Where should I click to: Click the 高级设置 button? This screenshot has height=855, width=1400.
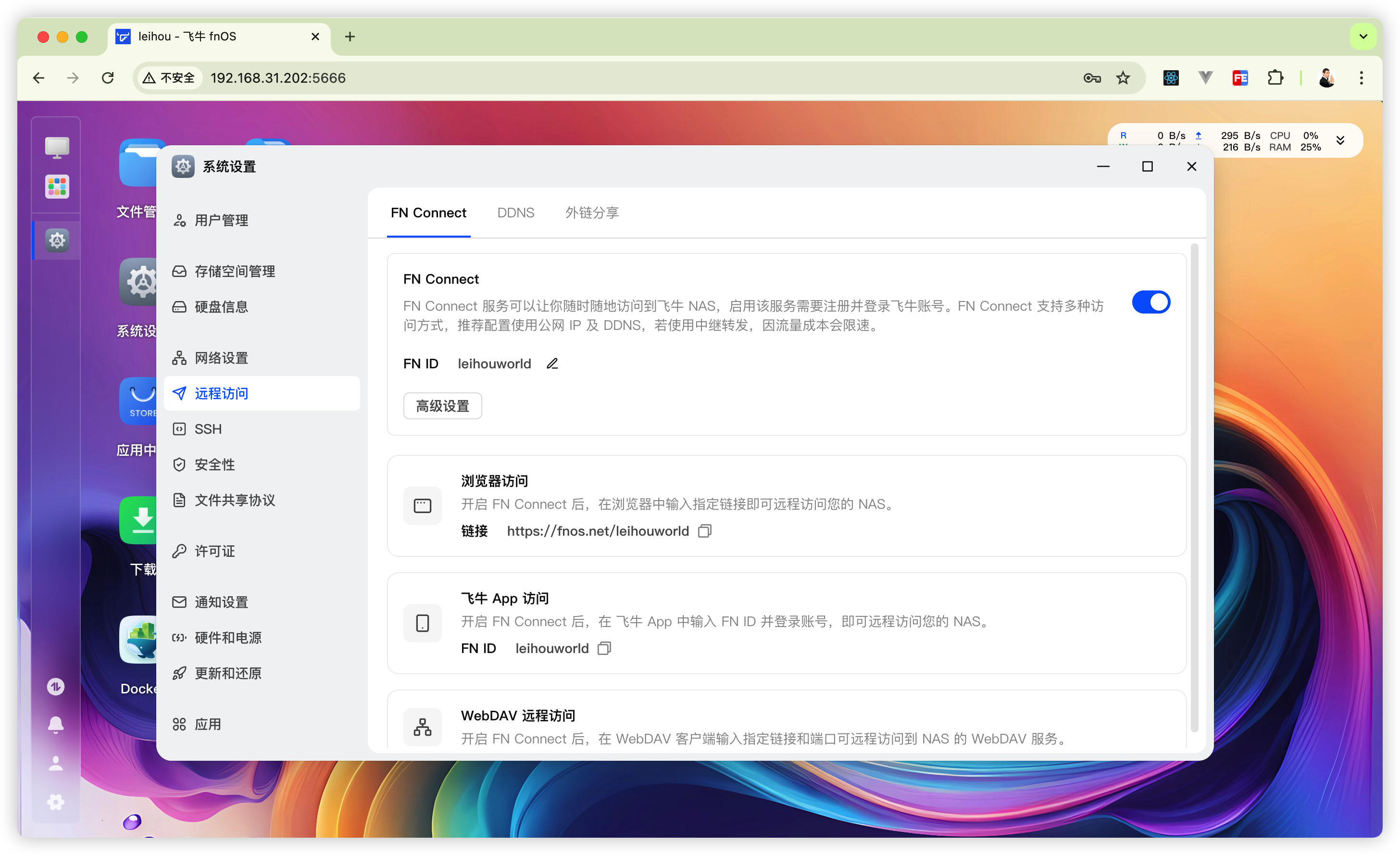click(x=442, y=406)
